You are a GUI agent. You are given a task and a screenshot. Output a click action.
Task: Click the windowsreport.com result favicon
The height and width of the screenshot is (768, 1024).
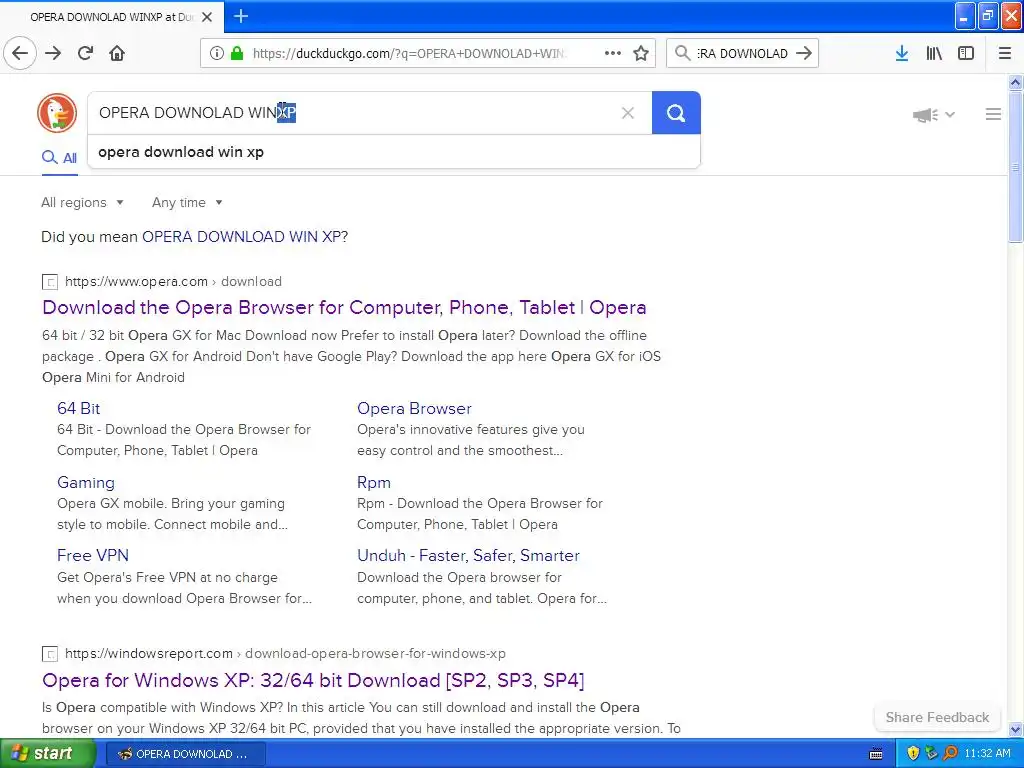(50, 654)
